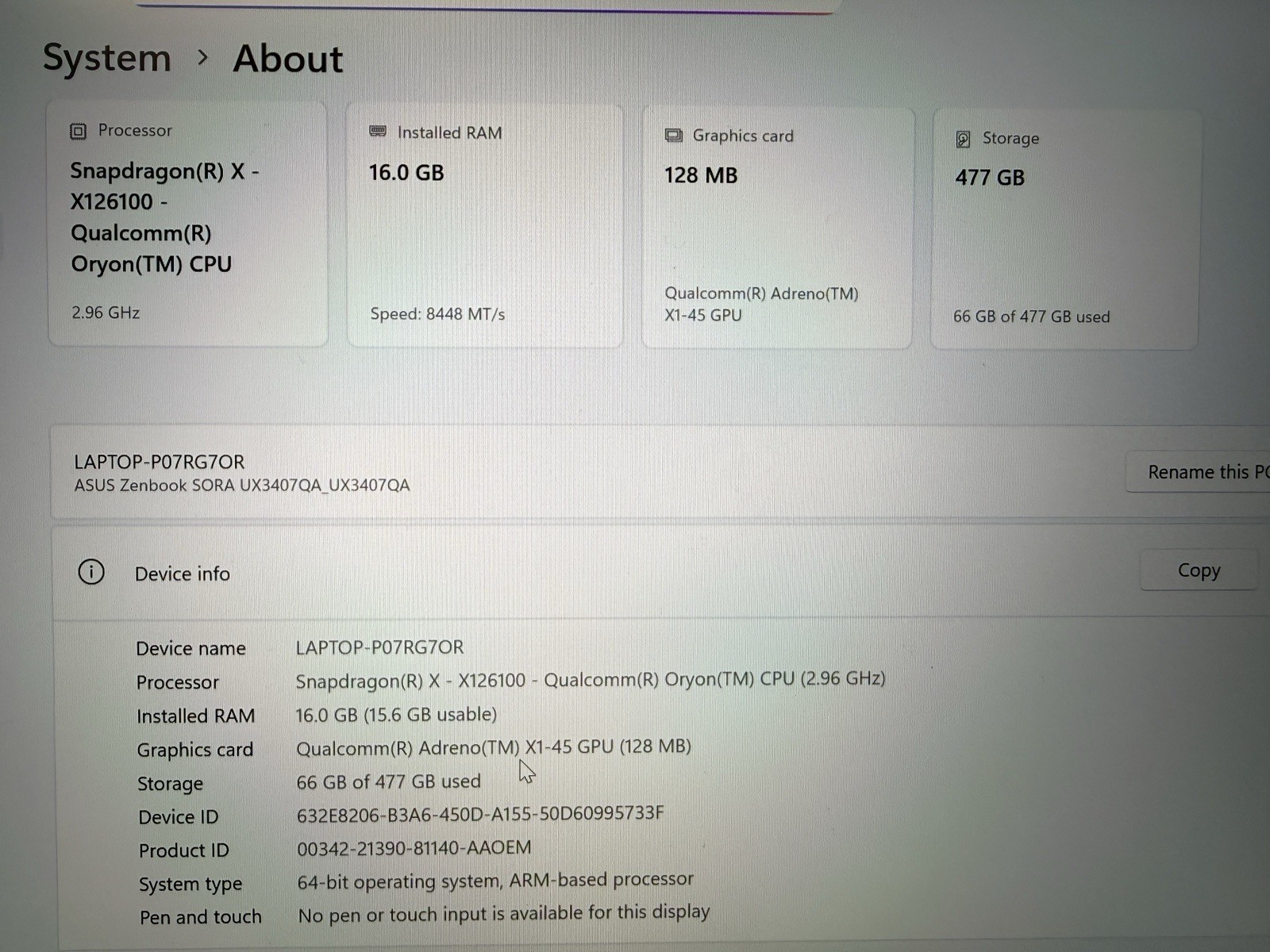Viewport: 1270px width, 952px height.
Task: Select the 2.96 GHz speed in Processor card
Action: (106, 313)
